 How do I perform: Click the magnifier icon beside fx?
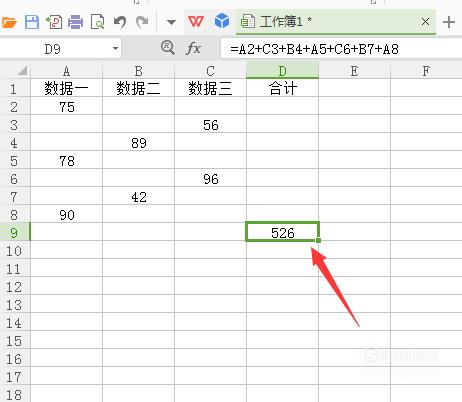(x=168, y=48)
